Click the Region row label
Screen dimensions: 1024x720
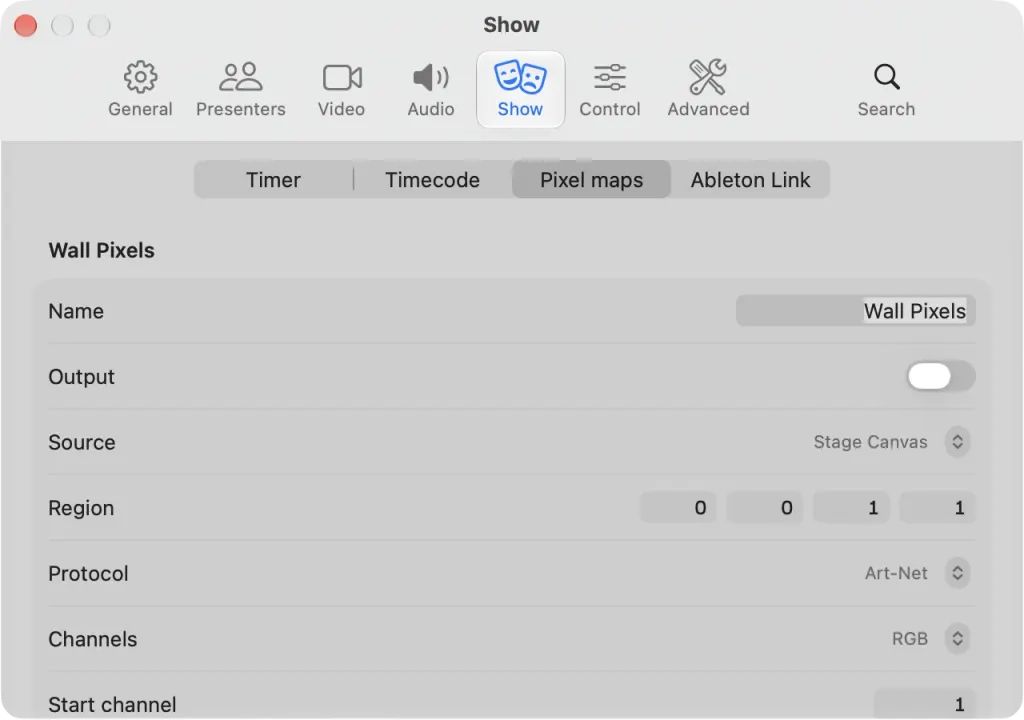point(81,508)
